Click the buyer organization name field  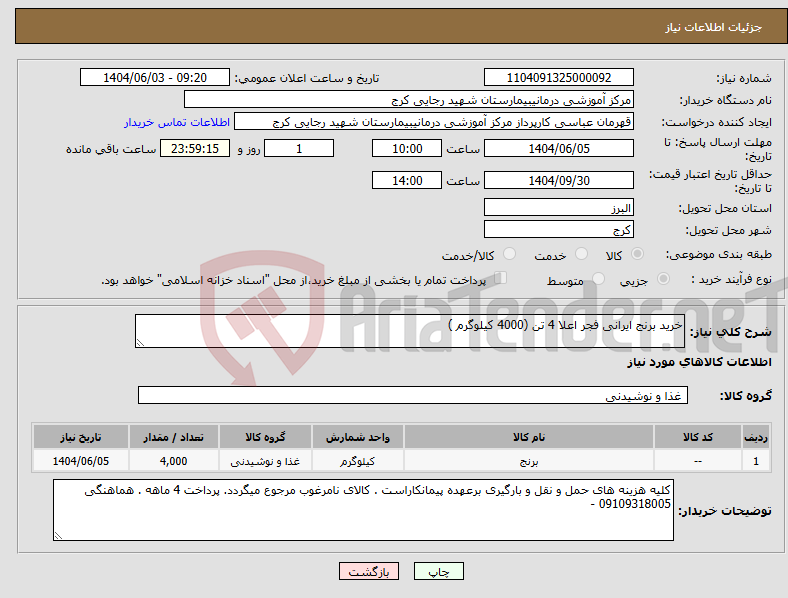(x=409, y=99)
